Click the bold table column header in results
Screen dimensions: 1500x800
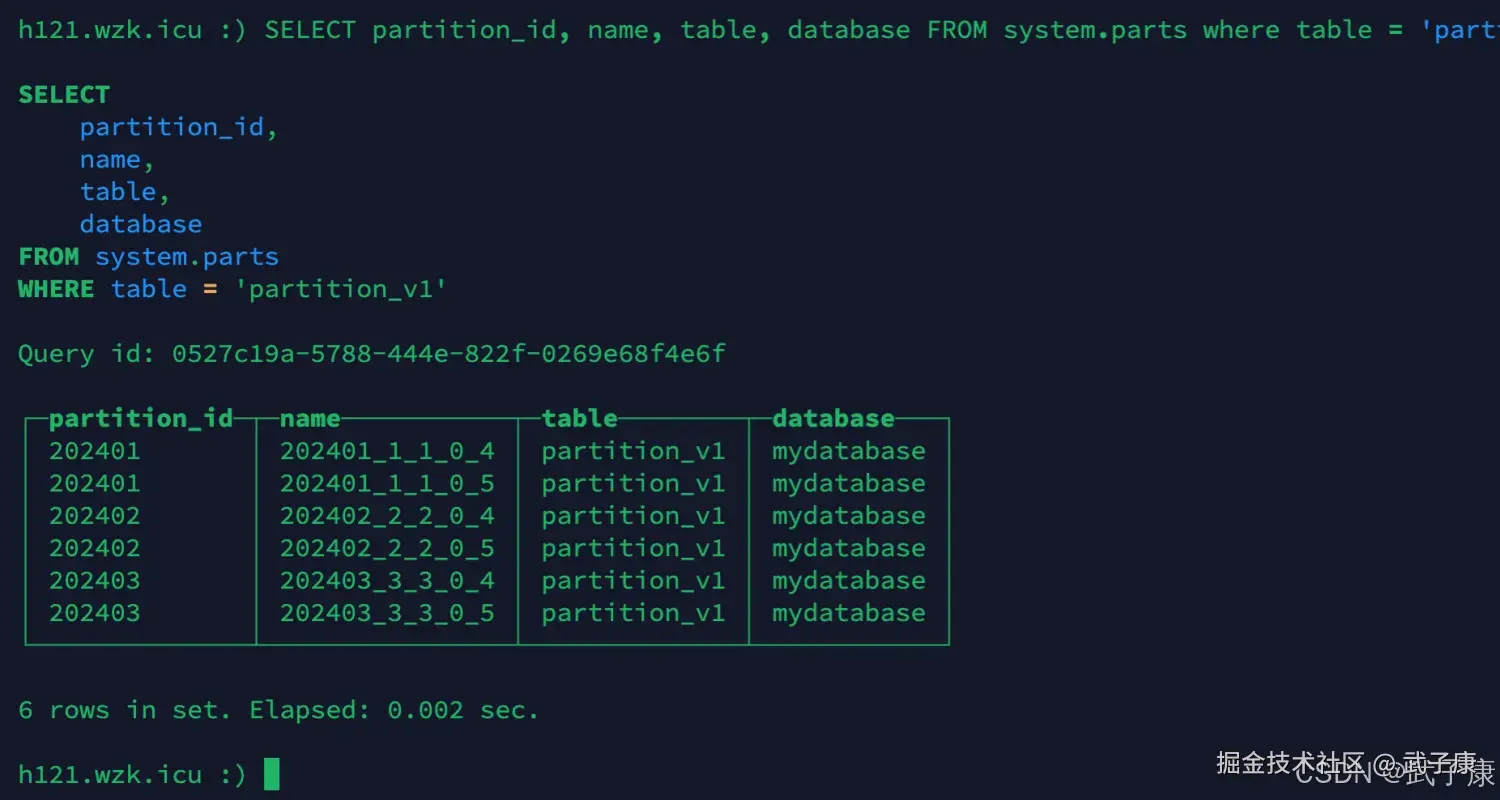tap(579, 418)
